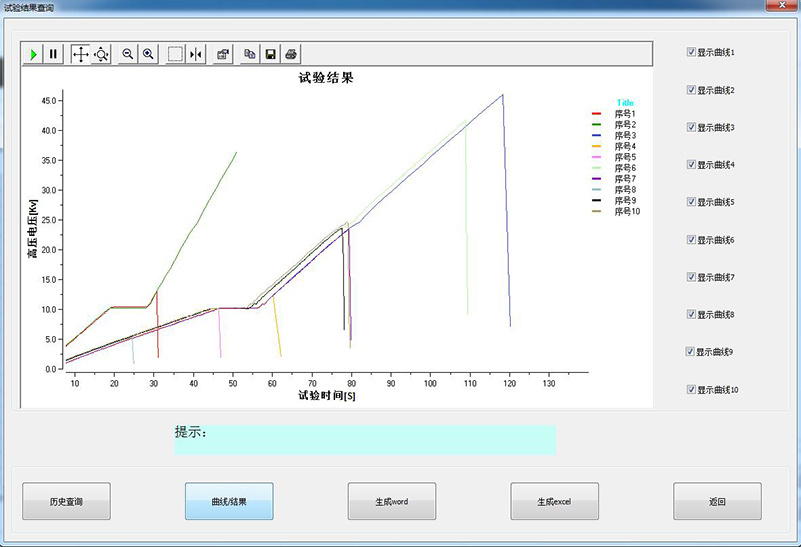801x547 pixels.
Task: Toggle 显示曲线7 checkbox
Action: (x=691, y=277)
